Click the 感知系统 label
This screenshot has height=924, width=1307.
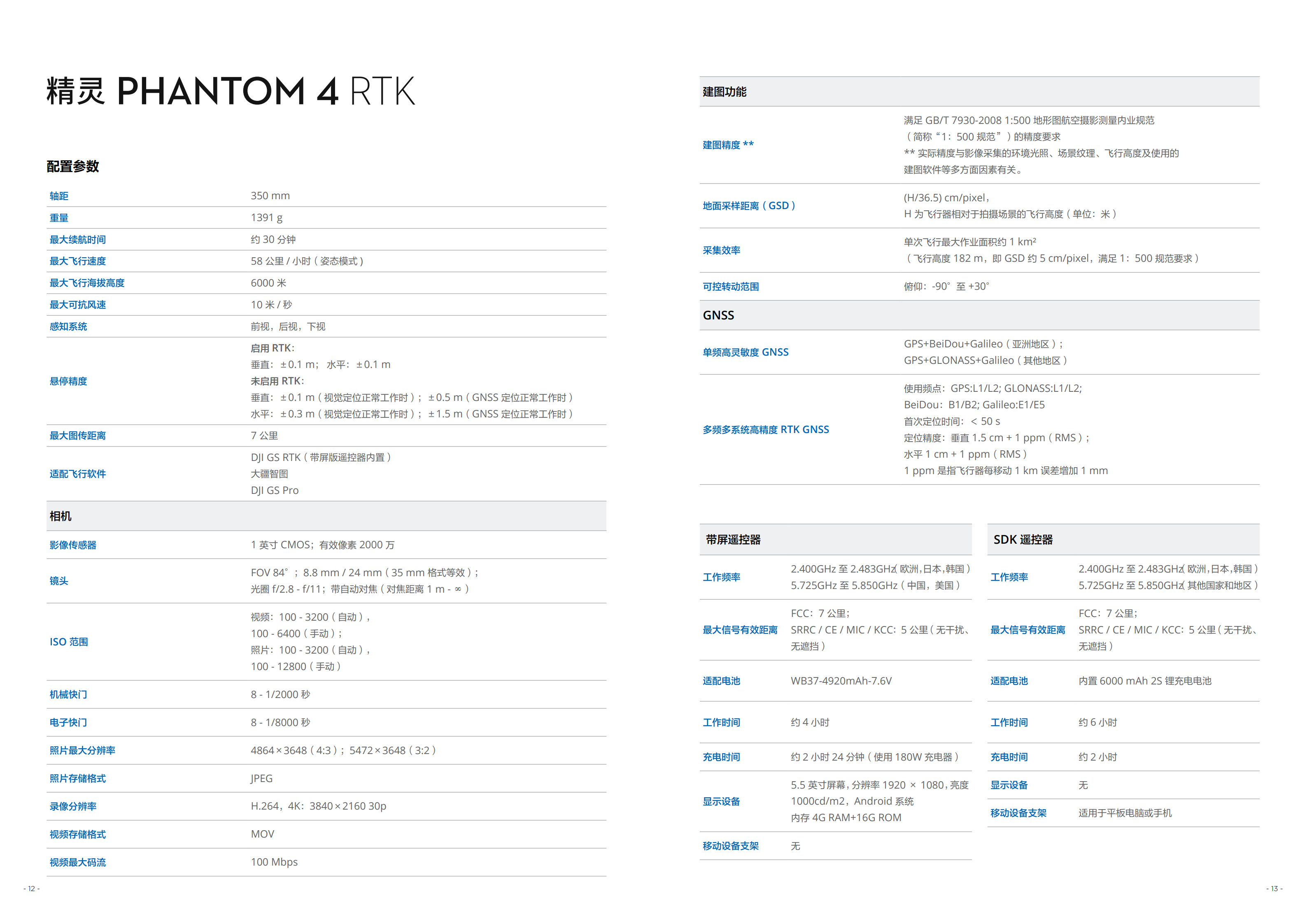[x=68, y=327]
